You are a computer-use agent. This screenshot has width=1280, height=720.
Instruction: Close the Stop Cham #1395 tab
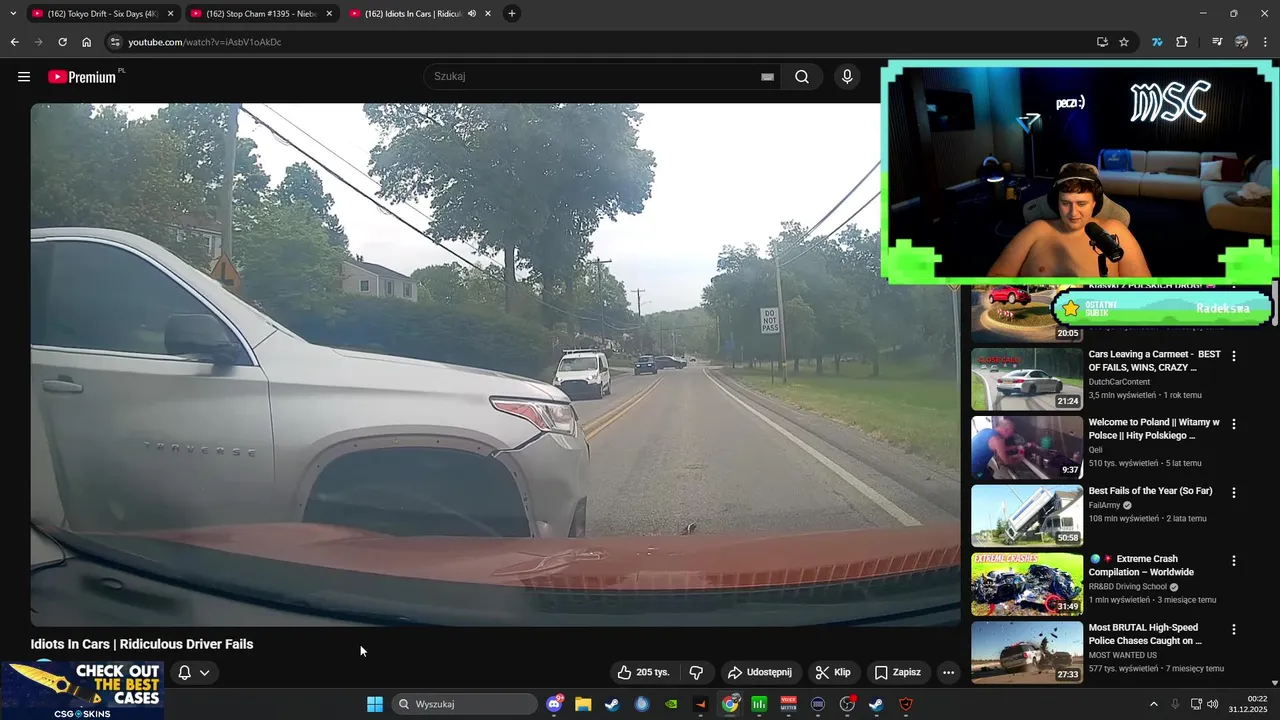point(329,14)
